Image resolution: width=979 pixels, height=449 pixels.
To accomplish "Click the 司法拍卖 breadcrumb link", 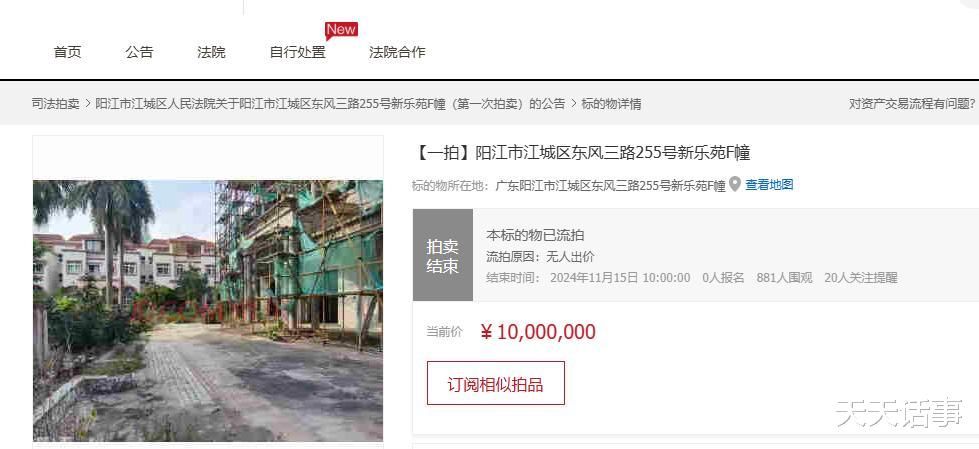I will (x=56, y=104).
